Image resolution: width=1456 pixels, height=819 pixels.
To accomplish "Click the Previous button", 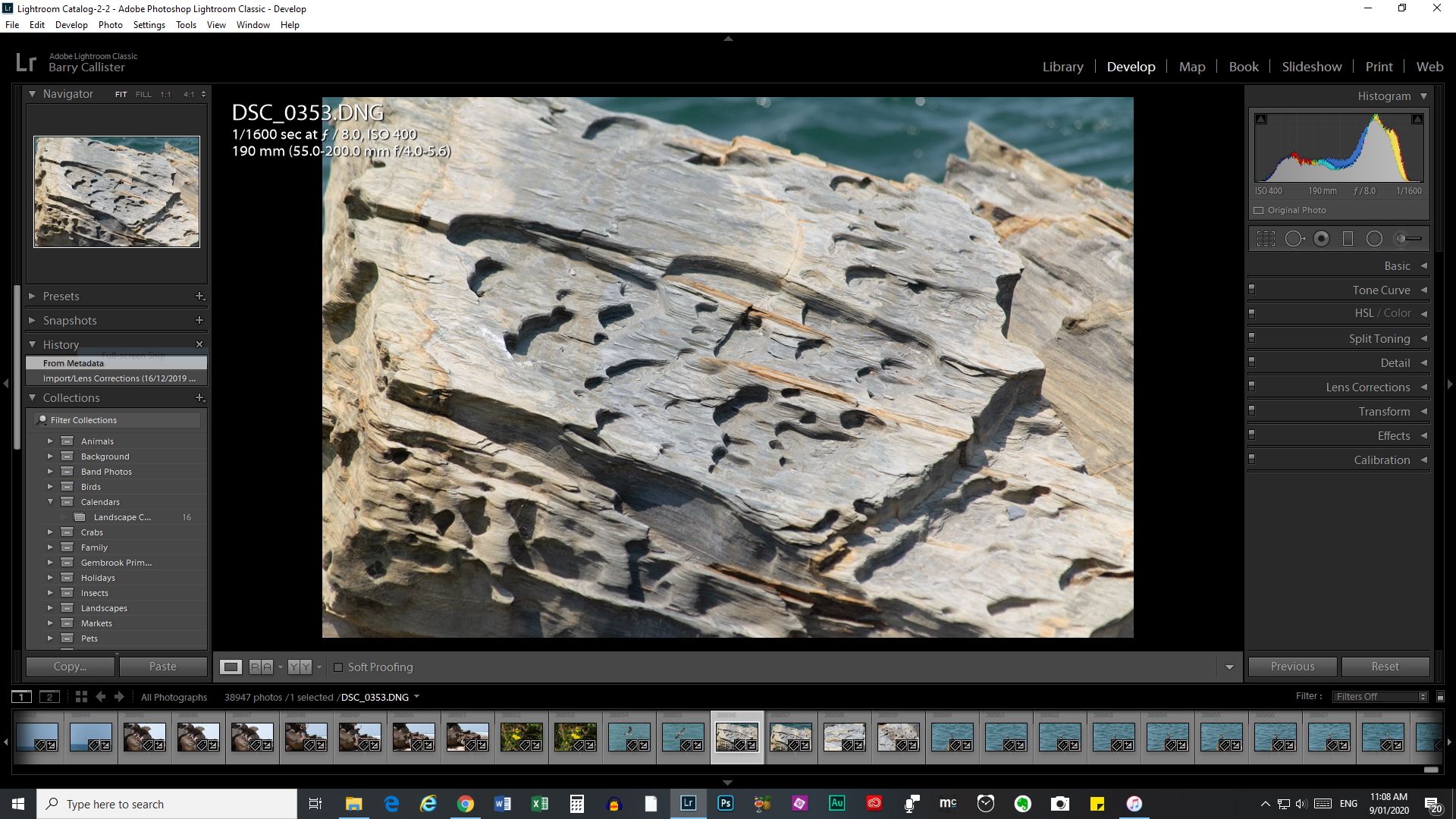I will pos(1292,667).
